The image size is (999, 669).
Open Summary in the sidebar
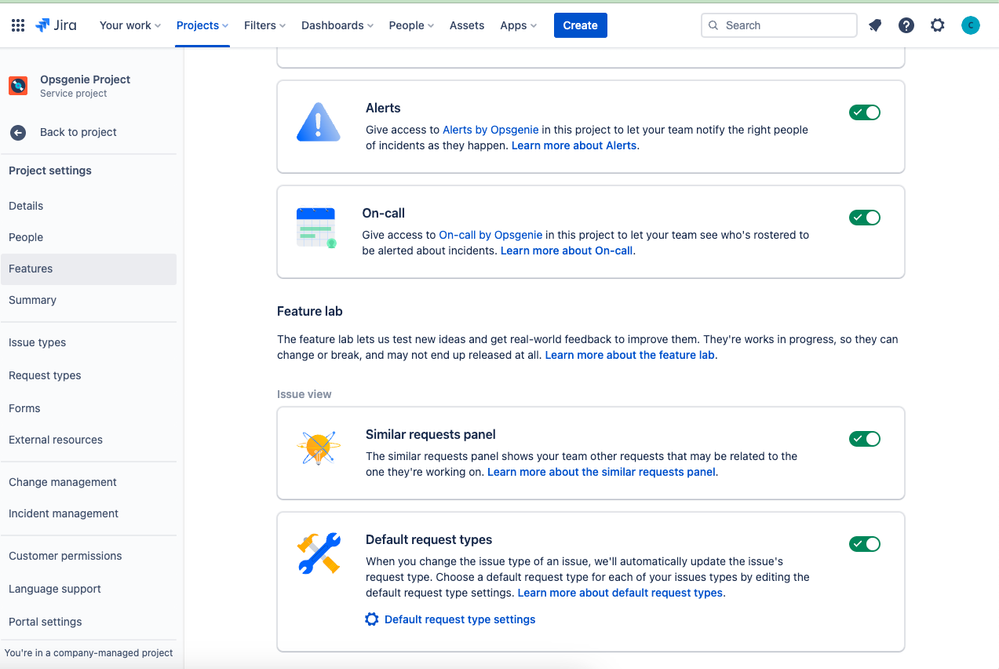89,300
